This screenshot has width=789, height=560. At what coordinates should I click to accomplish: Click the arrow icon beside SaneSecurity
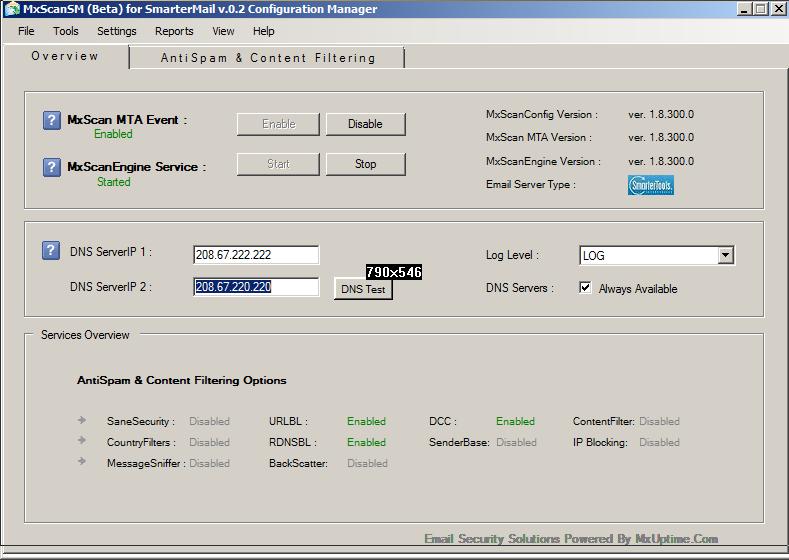[x=82, y=420]
